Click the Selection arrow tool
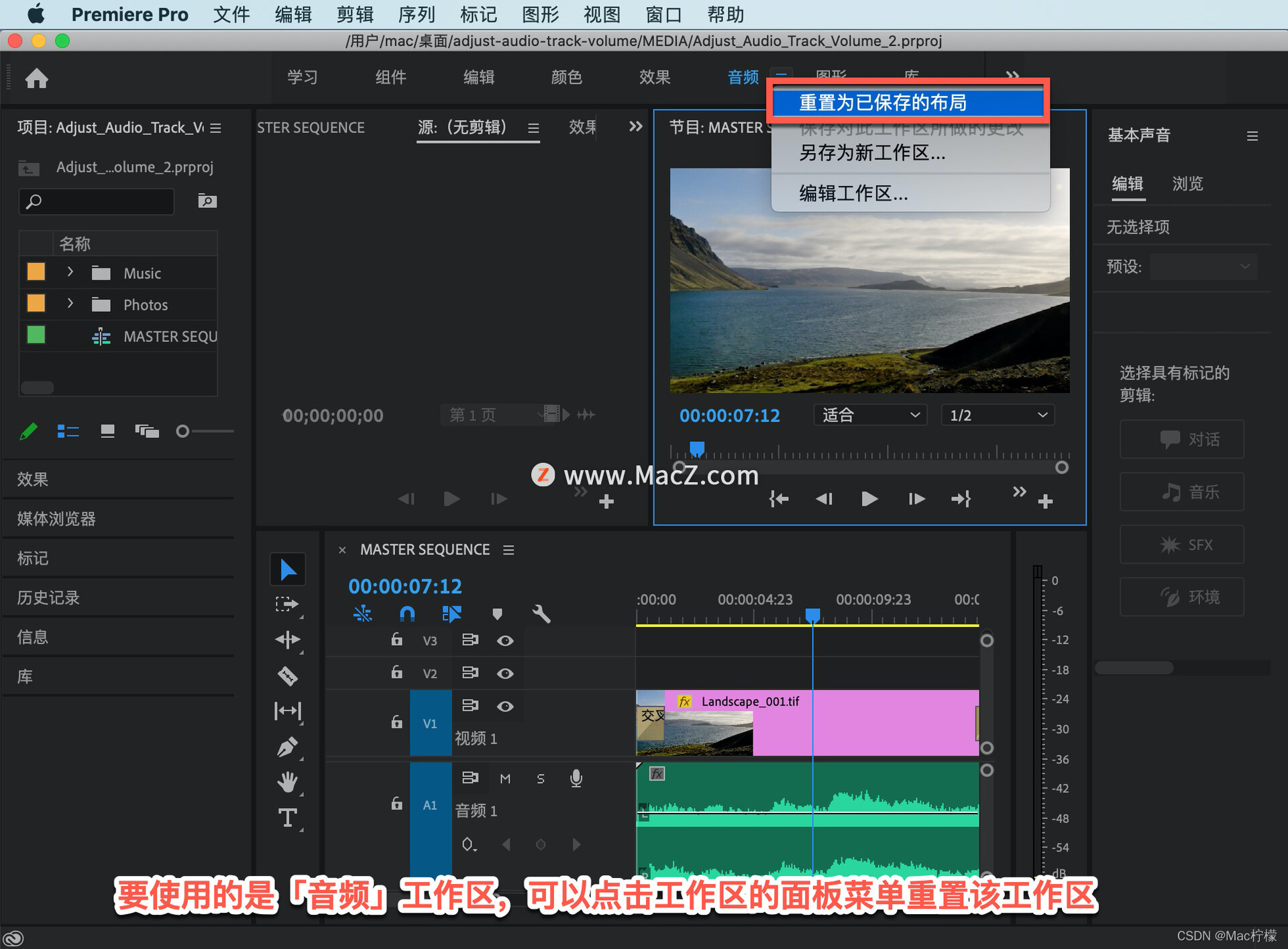The height and width of the screenshot is (949, 1288). pos(288,569)
